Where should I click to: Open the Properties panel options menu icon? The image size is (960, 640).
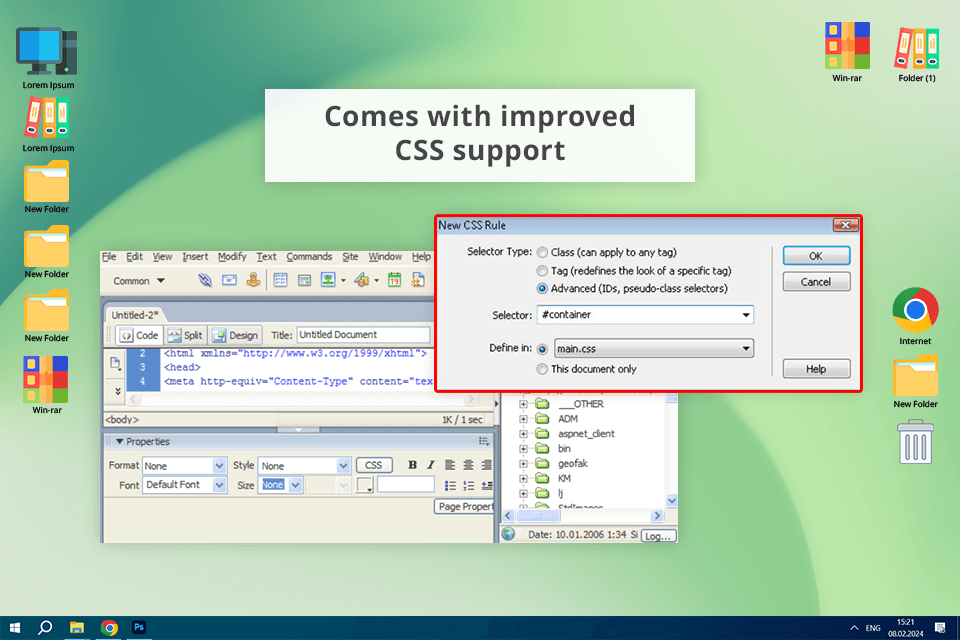(x=484, y=441)
